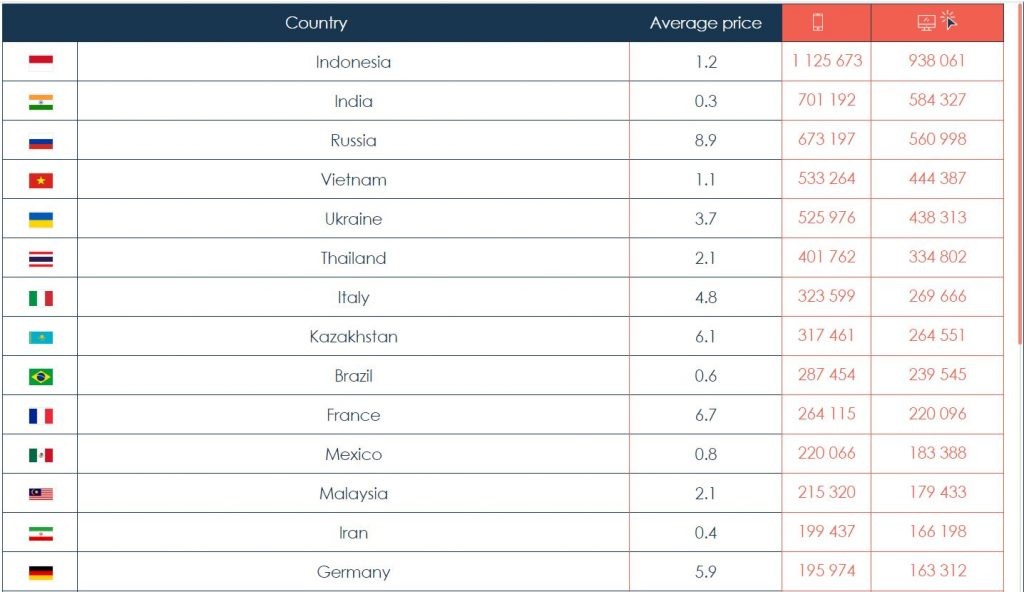Select the Brazil flag icon
Image resolution: width=1024 pixels, height=592 pixels.
[41, 376]
